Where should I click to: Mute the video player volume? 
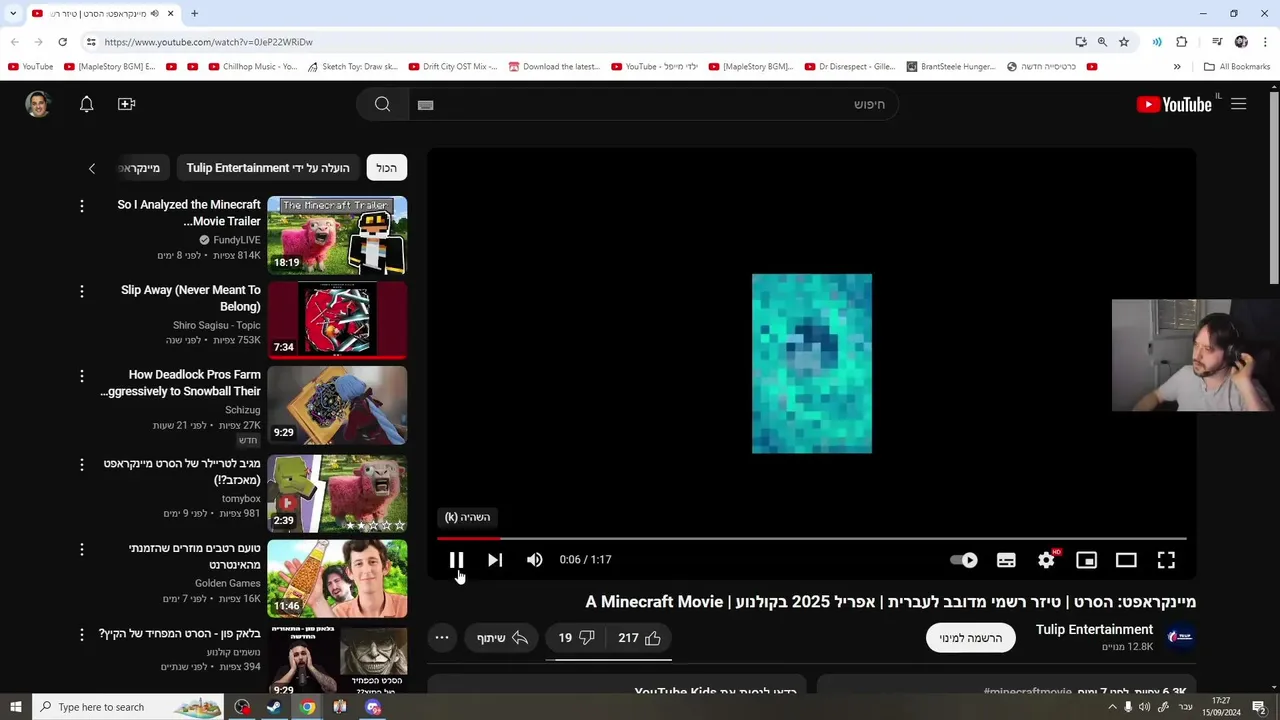pos(535,560)
